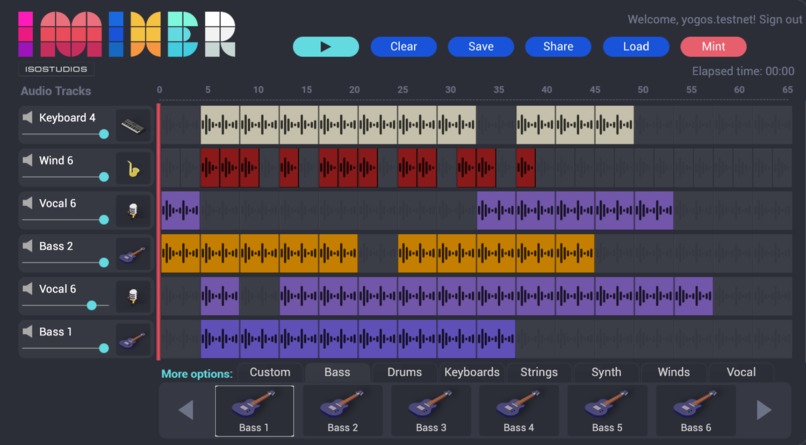Open the Synth sounds tab
Viewport: 806px width, 445px height.
pos(606,373)
